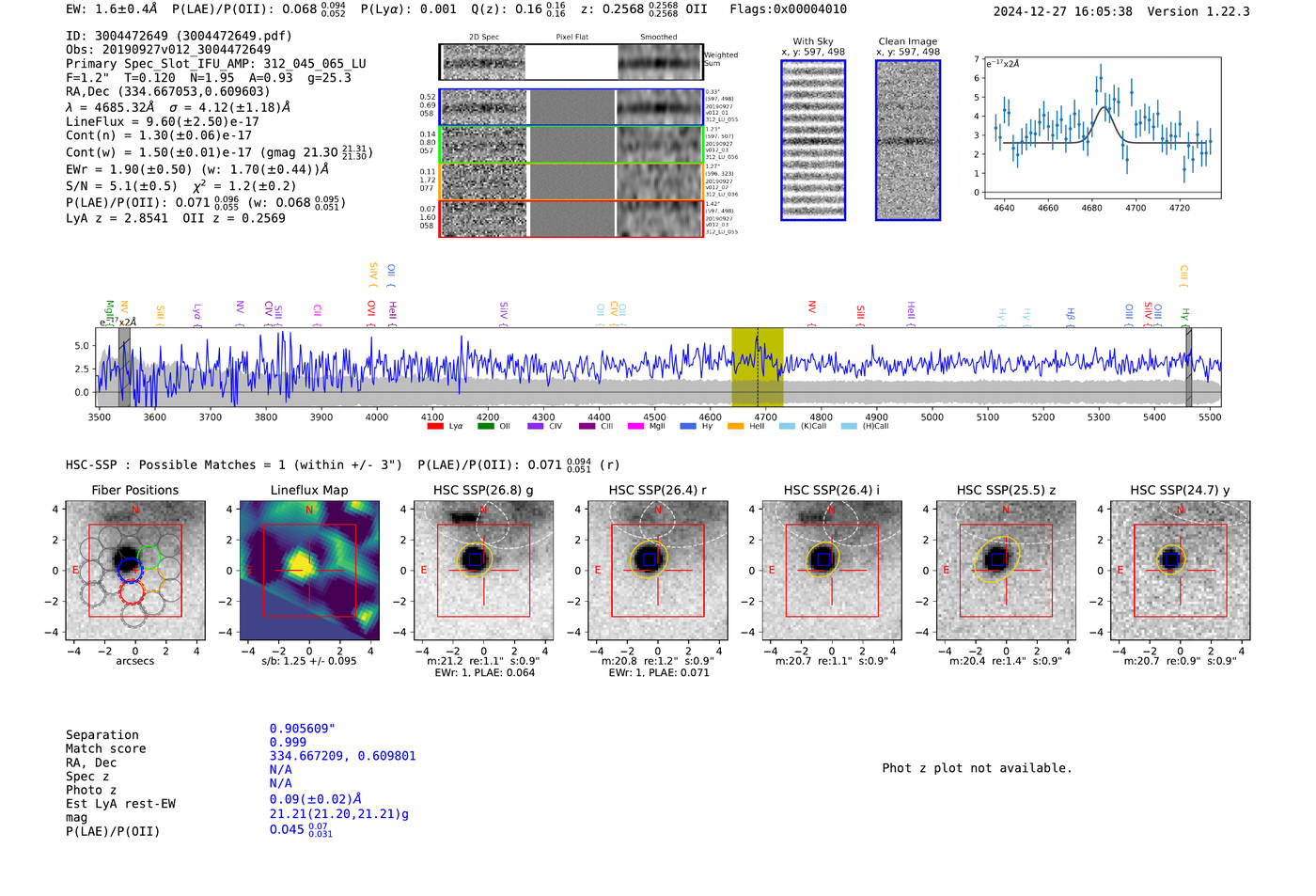This screenshot has height=896, width=1316.
Task: Open the Fiber Positions image
Action: point(135,571)
